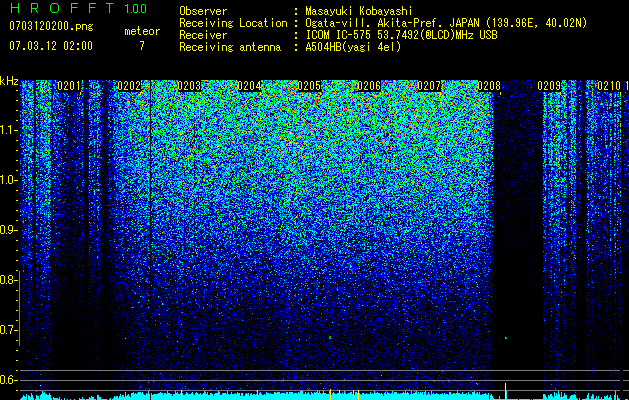Click the 0207 time marker
Image resolution: width=629 pixels, height=400 pixels.
click(429, 86)
